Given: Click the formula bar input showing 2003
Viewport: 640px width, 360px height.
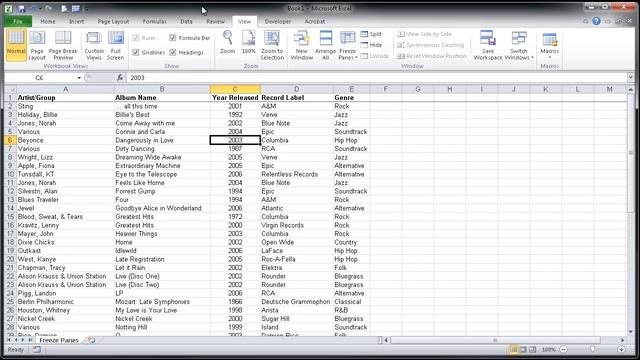Looking at the screenshot, I should click(x=376, y=78).
